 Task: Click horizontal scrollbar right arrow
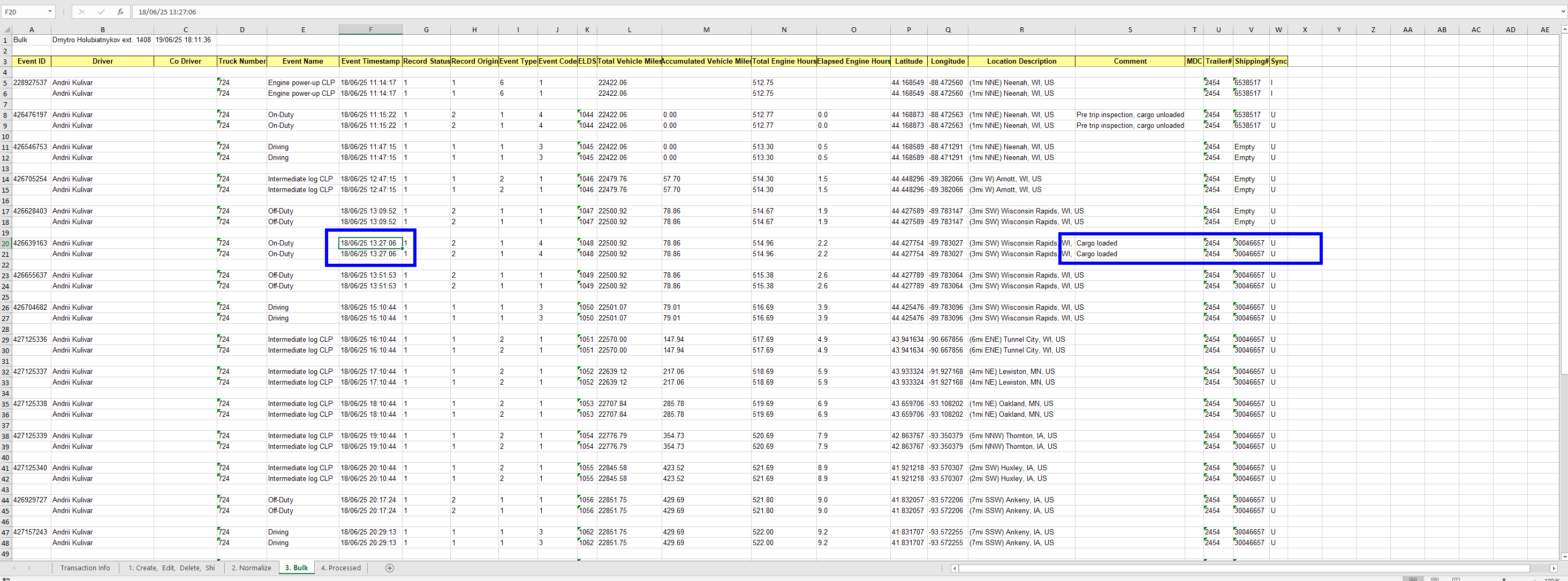point(1554,568)
